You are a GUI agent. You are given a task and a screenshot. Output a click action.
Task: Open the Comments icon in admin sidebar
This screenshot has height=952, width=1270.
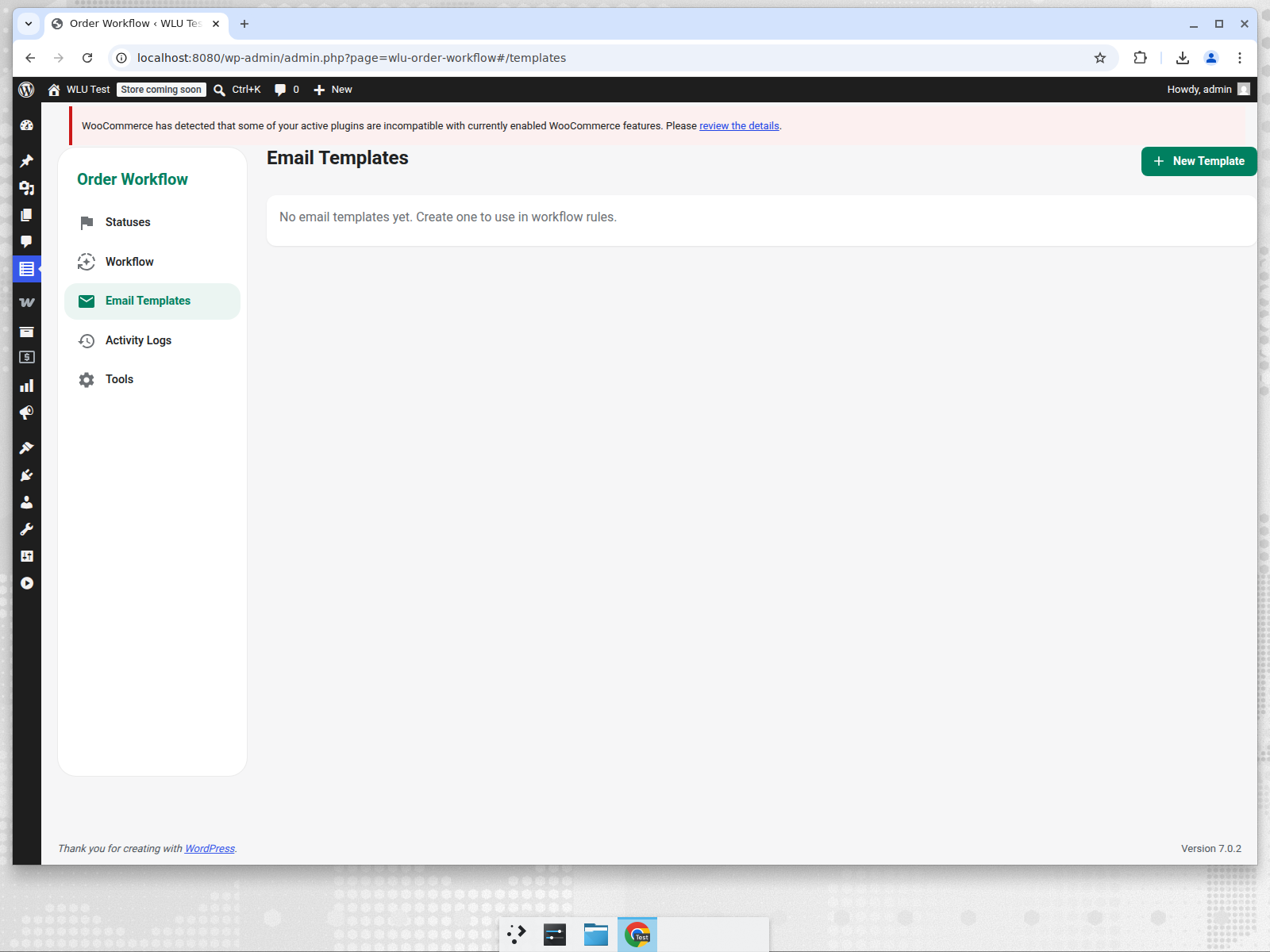pyautogui.click(x=26, y=242)
